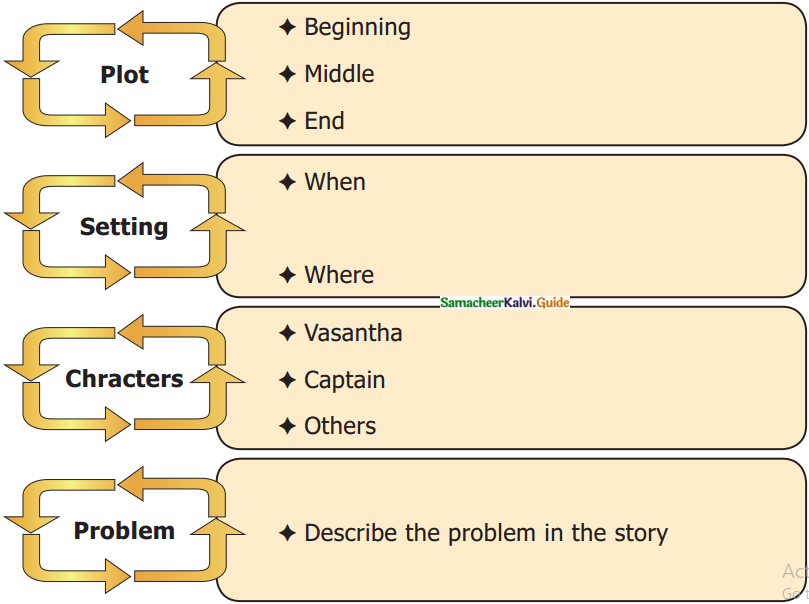Click the Plot cycle arrows icon
The width and height of the screenshot is (809, 604).
click(x=124, y=74)
